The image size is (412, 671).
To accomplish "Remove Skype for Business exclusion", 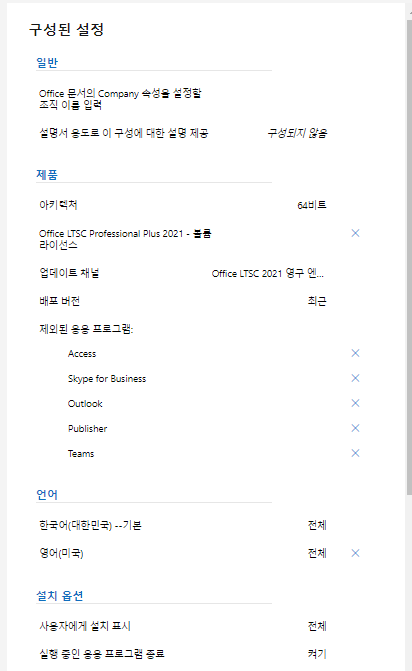I will coord(355,378).
